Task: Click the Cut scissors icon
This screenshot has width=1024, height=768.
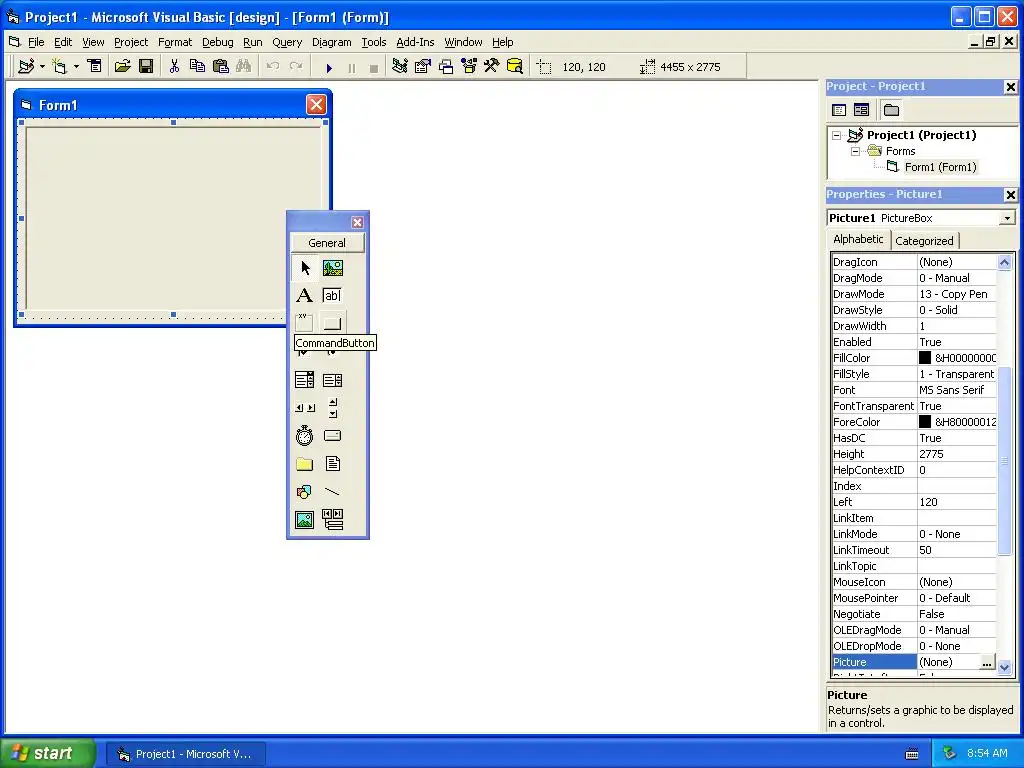Action: 174,67
